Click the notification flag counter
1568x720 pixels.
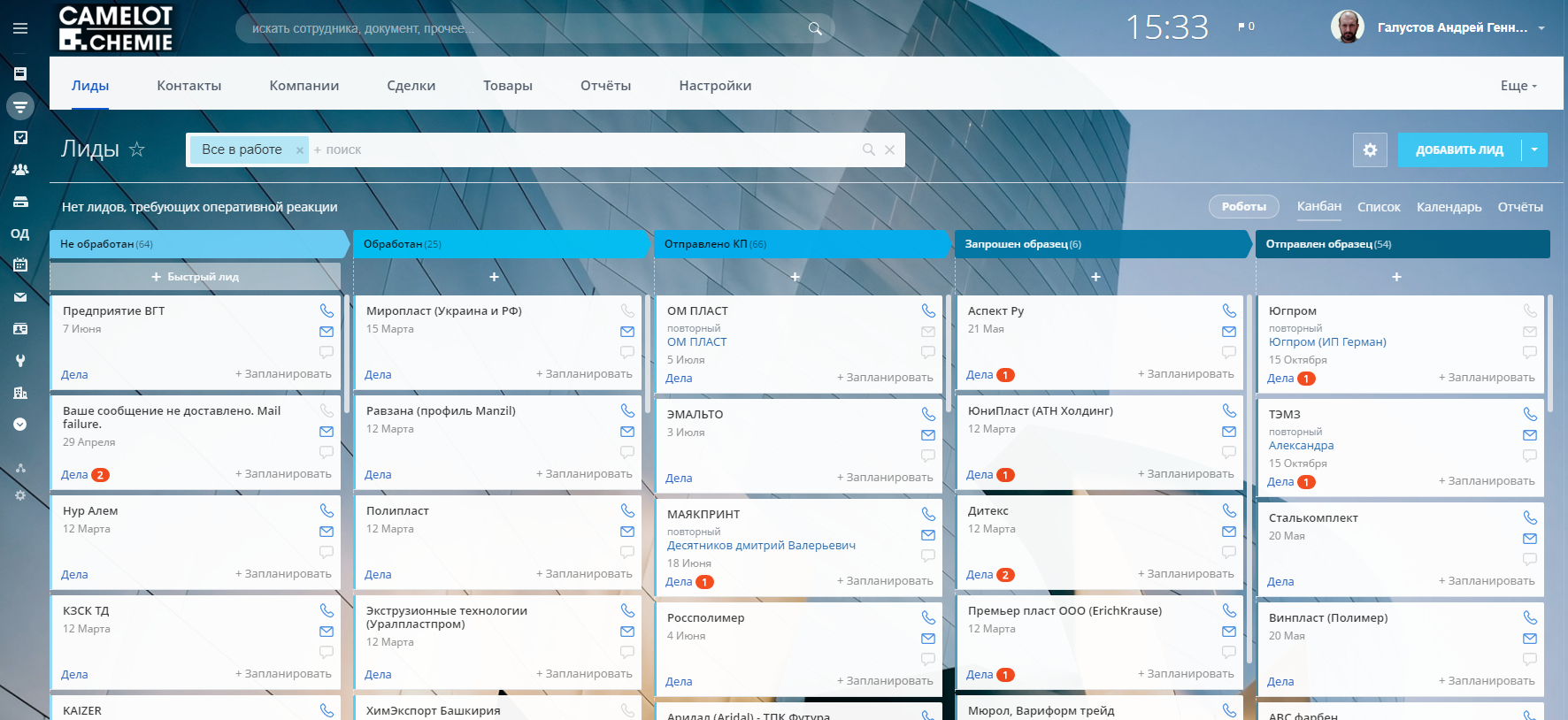tap(1246, 27)
